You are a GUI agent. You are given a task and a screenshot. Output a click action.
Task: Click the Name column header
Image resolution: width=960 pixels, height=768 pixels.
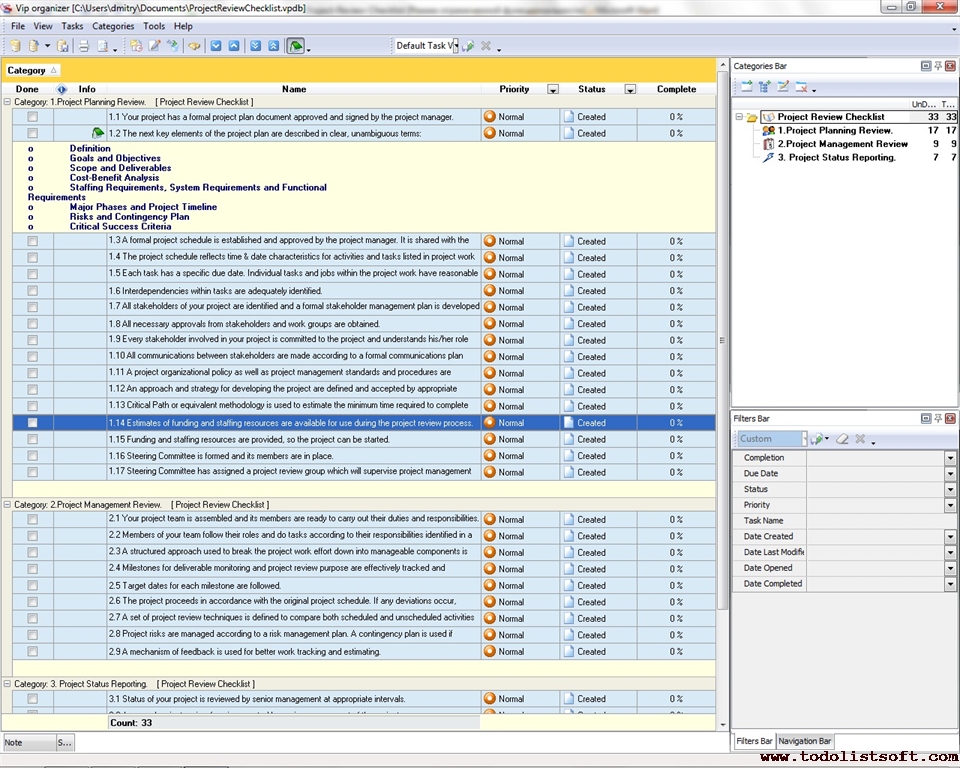click(293, 89)
